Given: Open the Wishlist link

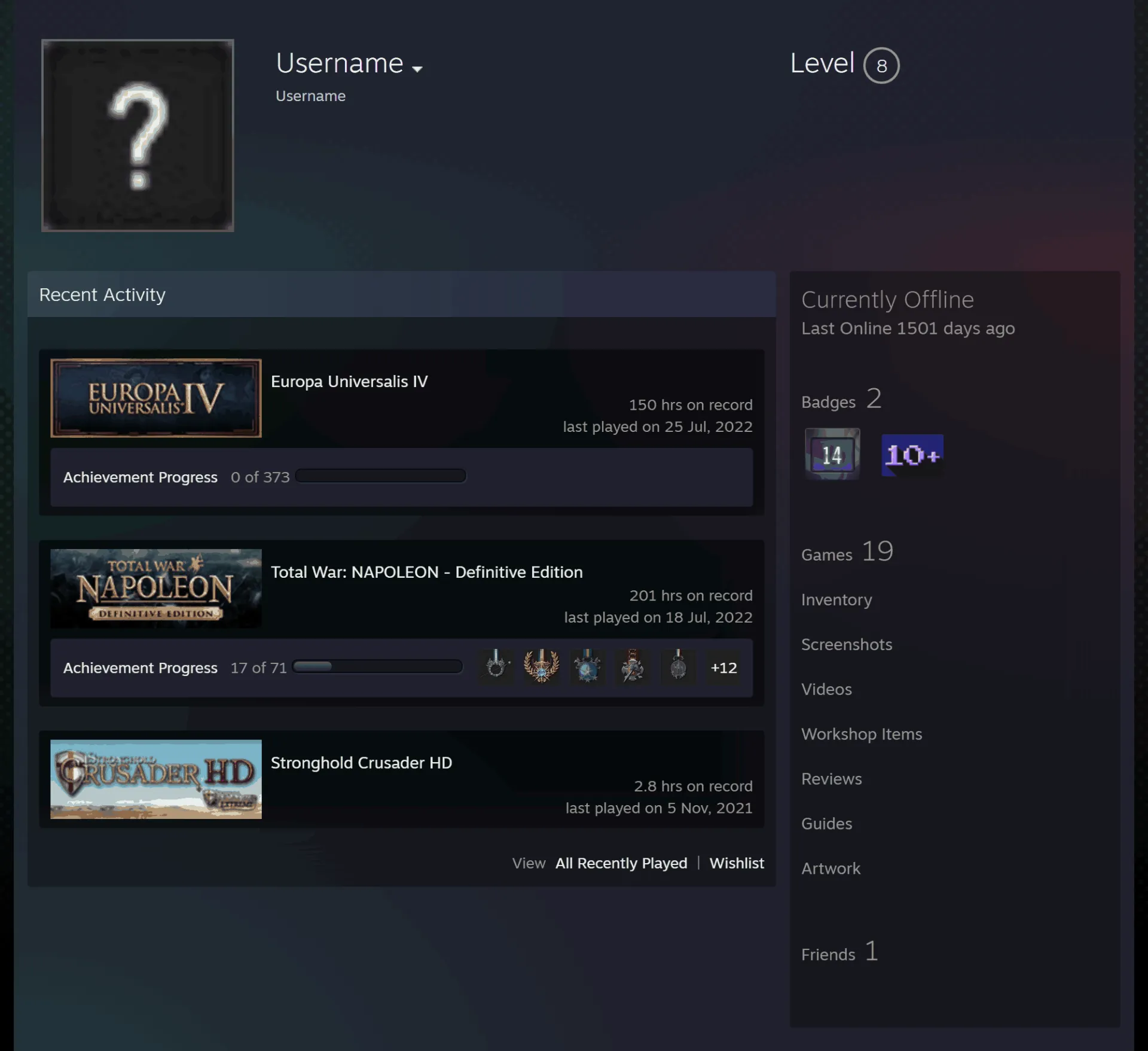Looking at the screenshot, I should 737,863.
